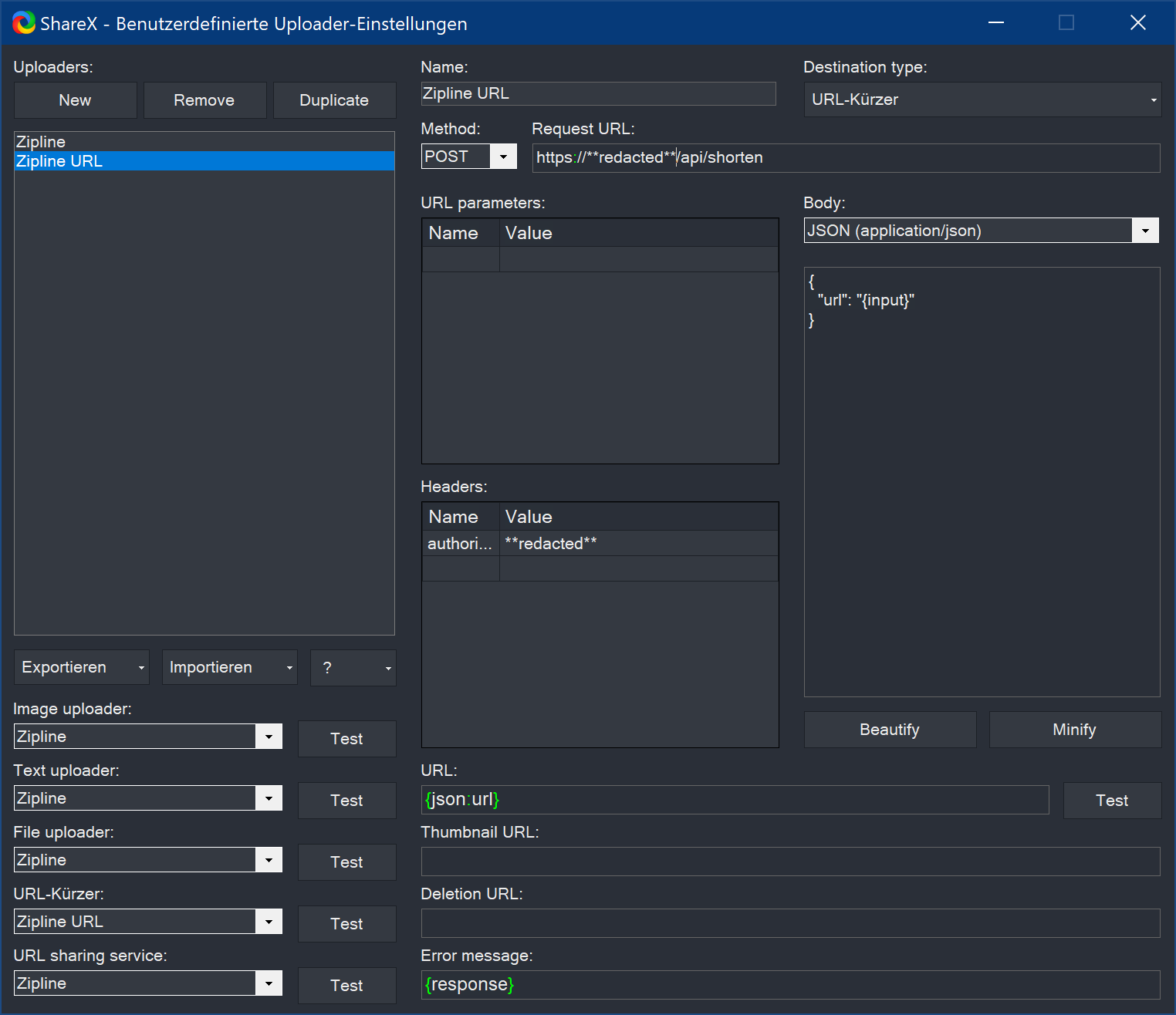Create a new uploader with New

pos(75,99)
